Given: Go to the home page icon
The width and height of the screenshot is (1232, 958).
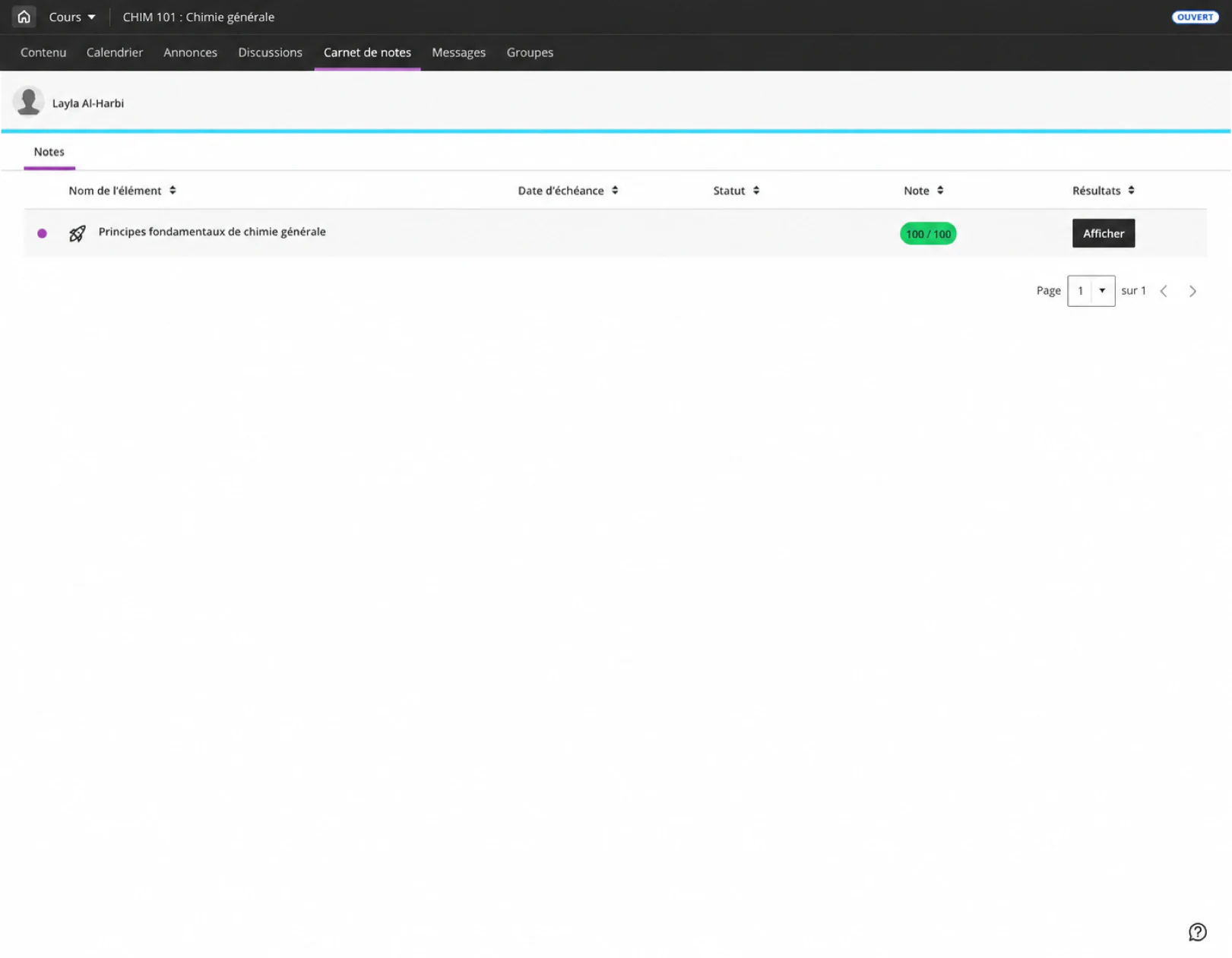Looking at the screenshot, I should tap(24, 17).
